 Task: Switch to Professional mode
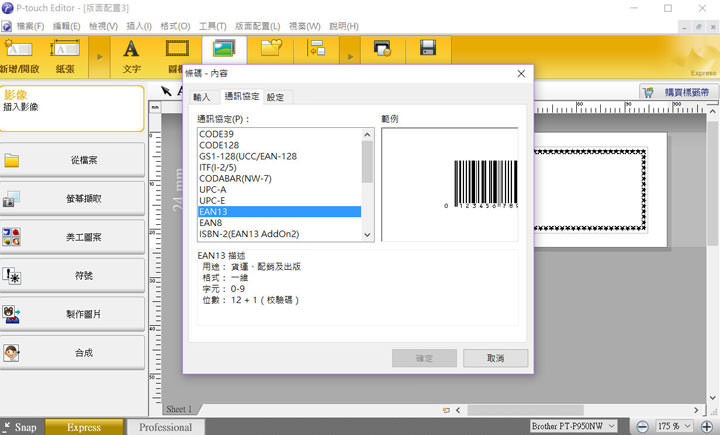[165, 427]
